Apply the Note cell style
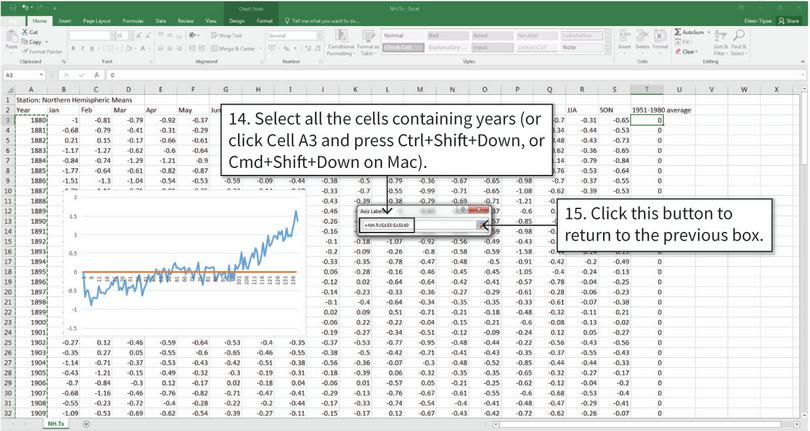Screen dimensions: 810x431 point(582,48)
